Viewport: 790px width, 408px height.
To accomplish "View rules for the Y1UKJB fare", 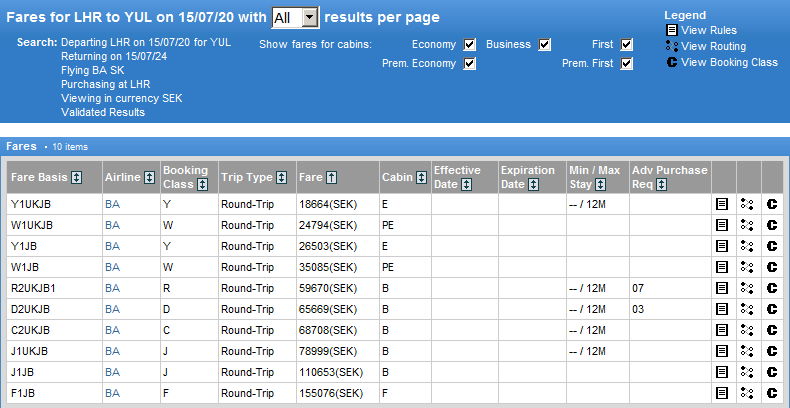I will (722, 205).
